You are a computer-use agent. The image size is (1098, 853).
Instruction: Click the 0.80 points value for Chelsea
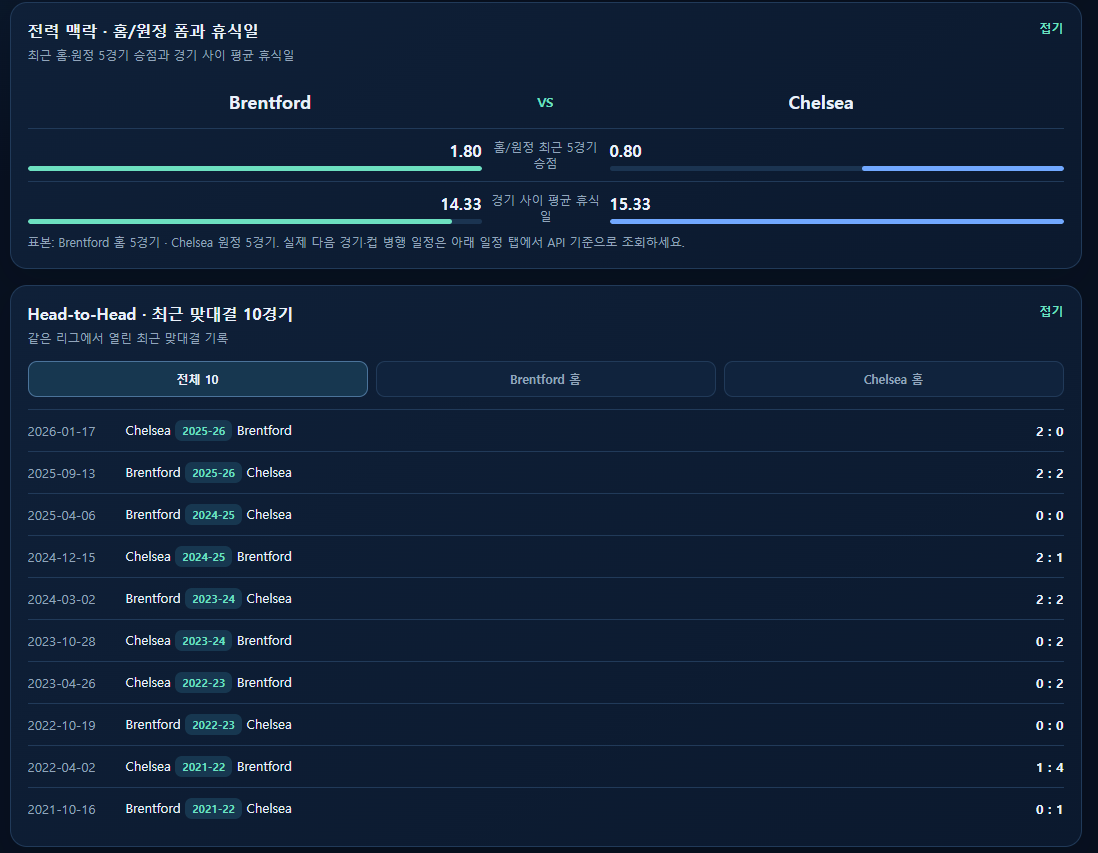point(625,151)
